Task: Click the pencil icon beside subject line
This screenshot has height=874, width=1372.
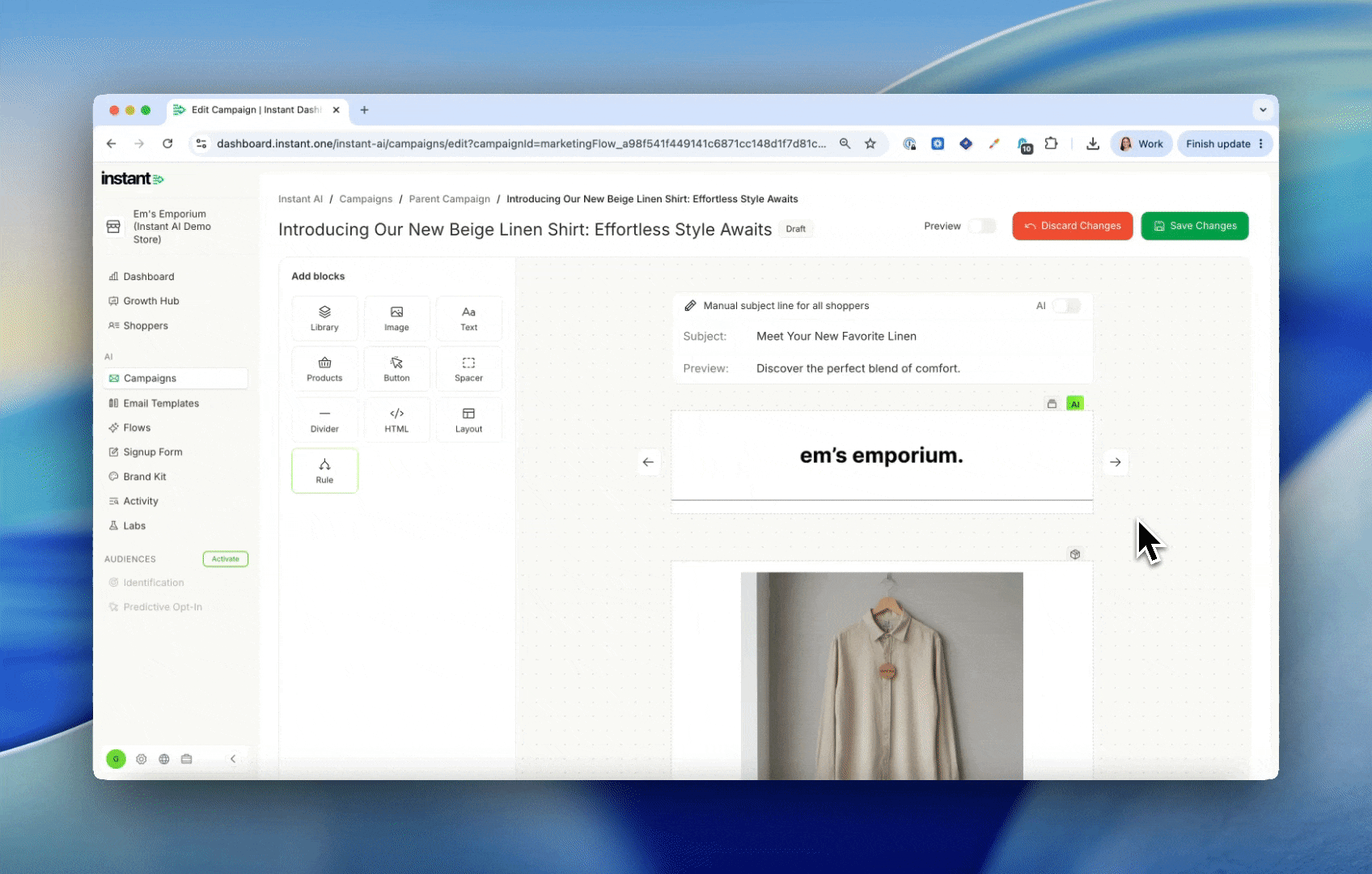Action: pyautogui.click(x=690, y=306)
